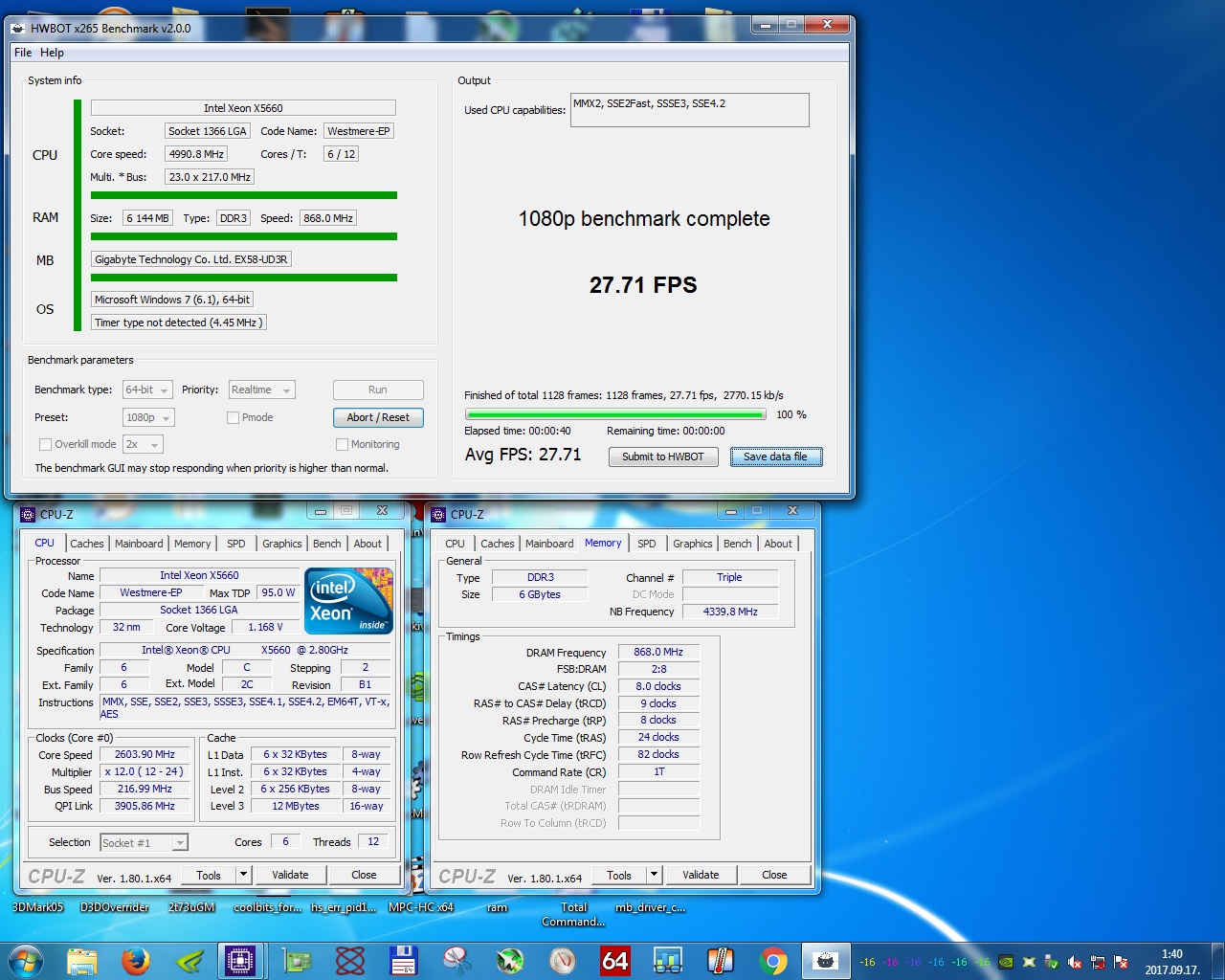Open SPD tab in left CPU-Z

tap(236, 543)
